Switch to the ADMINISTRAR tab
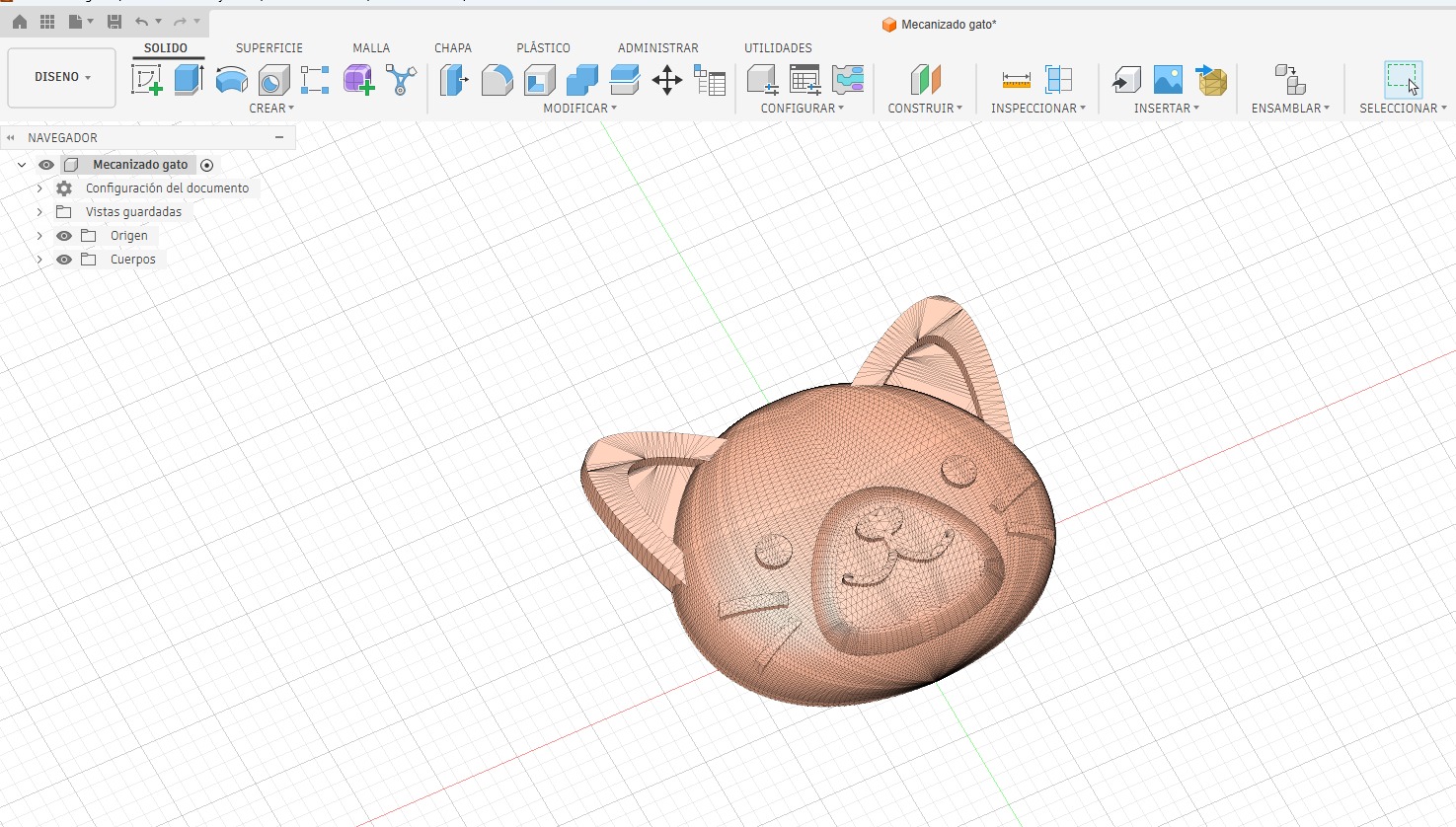1456x827 pixels. point(658,47)
